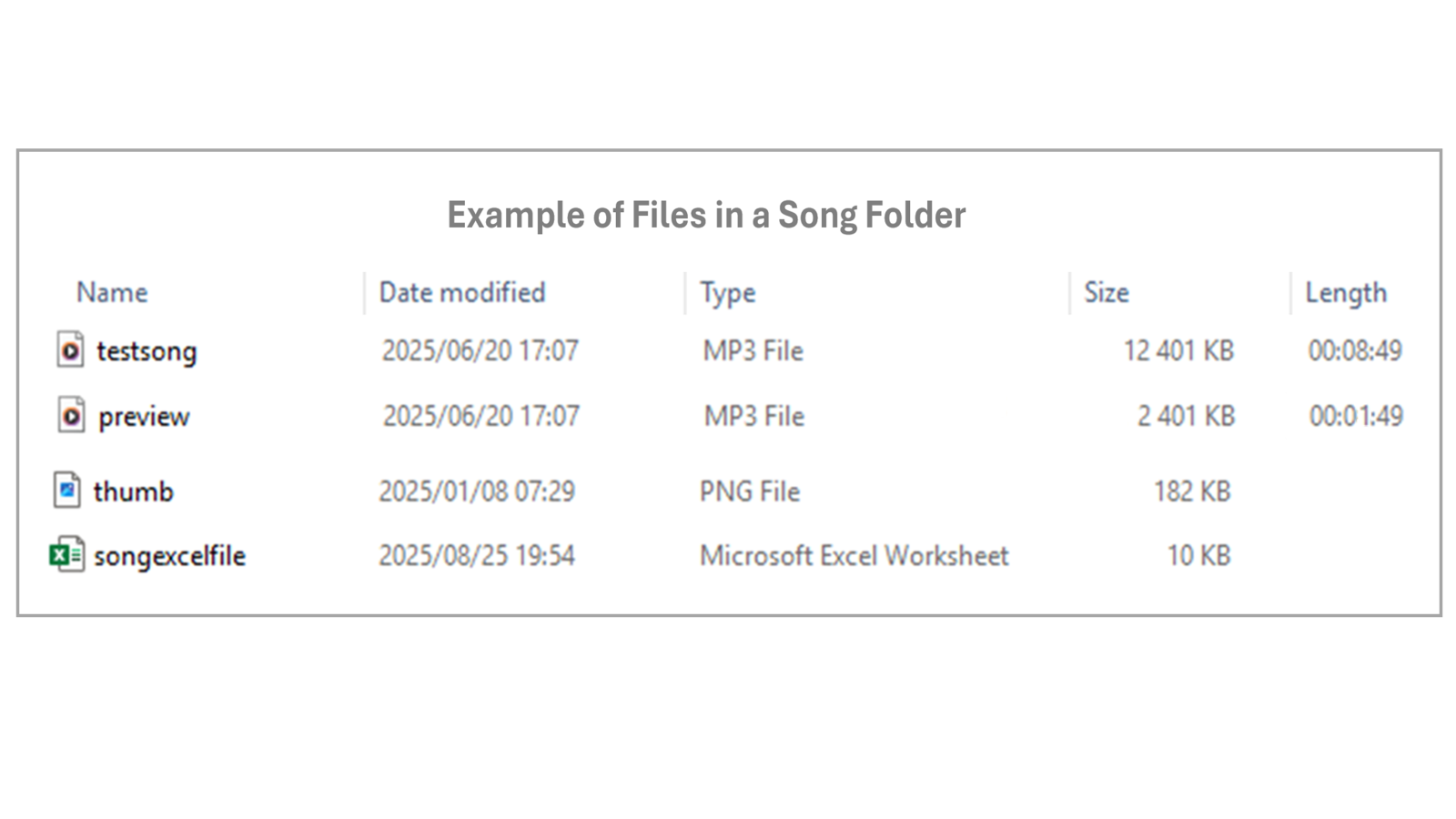Click the 00:08:49 length value
The height and width of the screenshot is (819, 1456).
click(1355, 350)
